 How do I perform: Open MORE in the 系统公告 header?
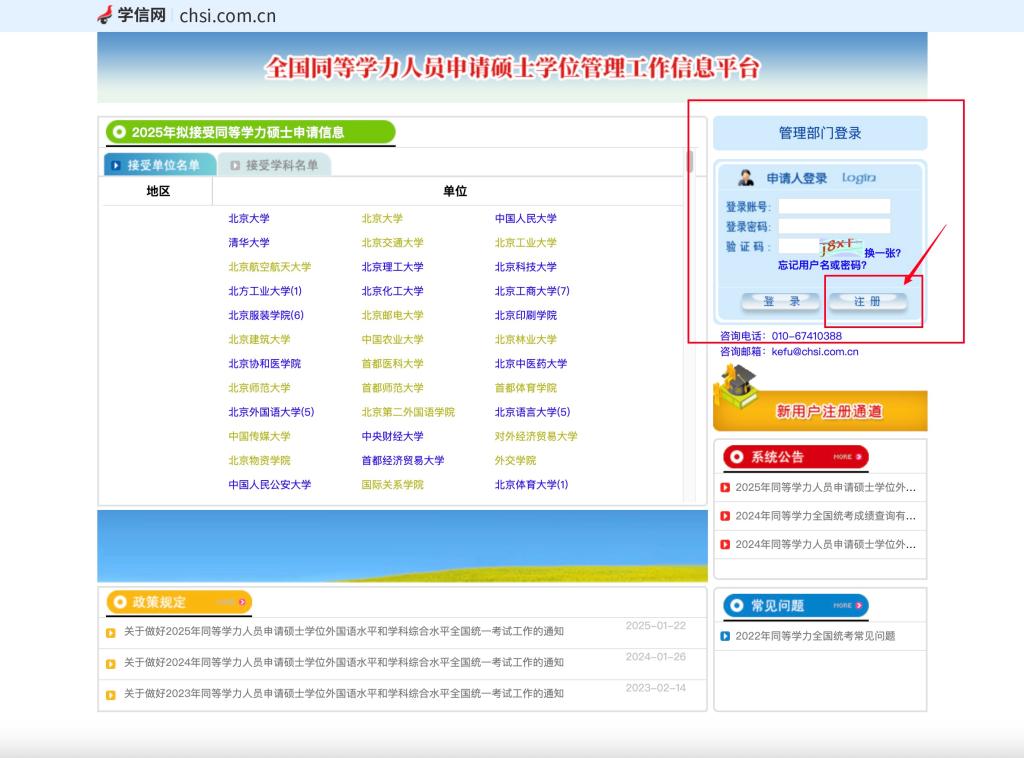(x=847, y=457)
